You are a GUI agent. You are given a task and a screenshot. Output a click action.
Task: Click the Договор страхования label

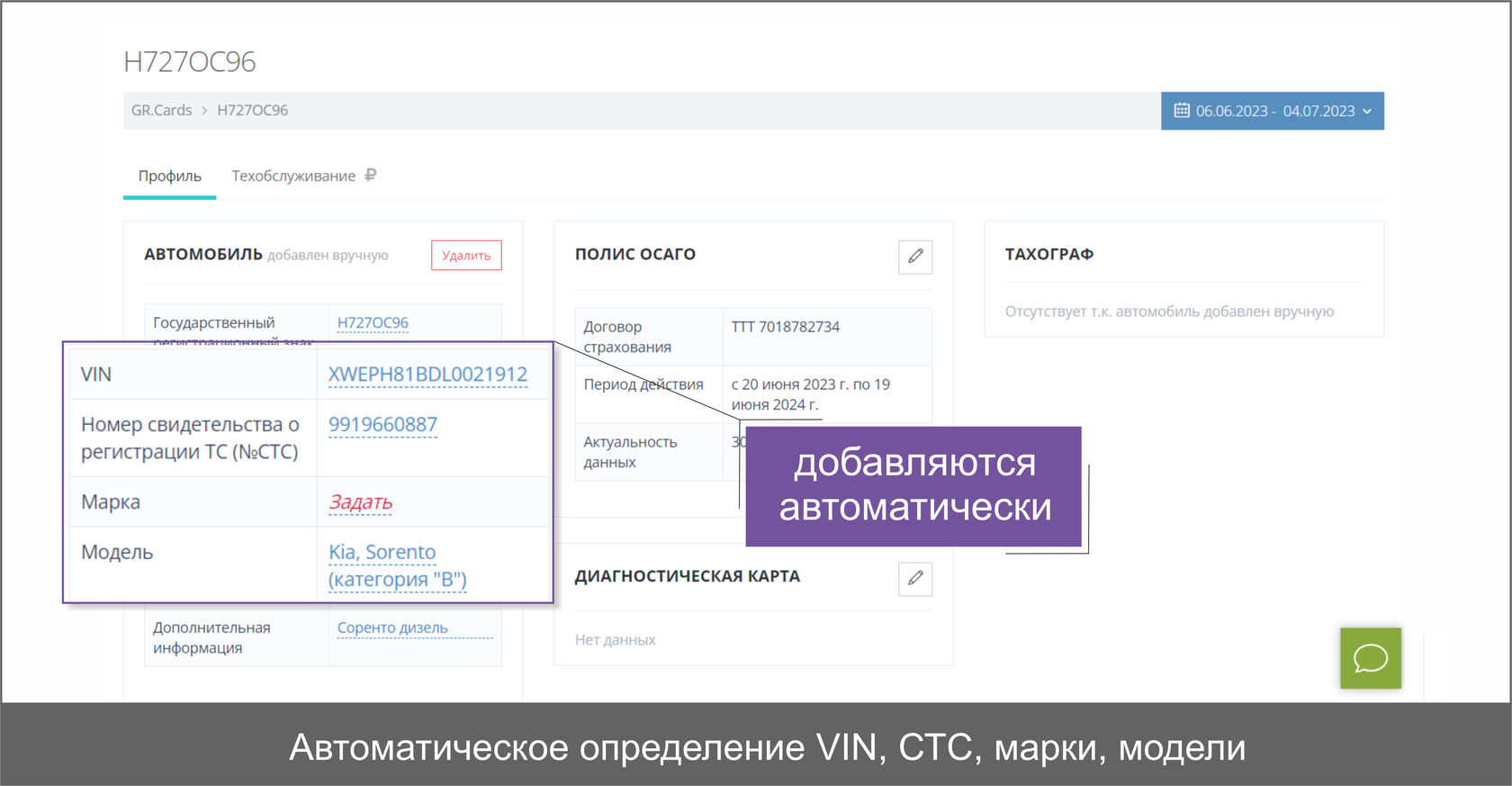627,337
